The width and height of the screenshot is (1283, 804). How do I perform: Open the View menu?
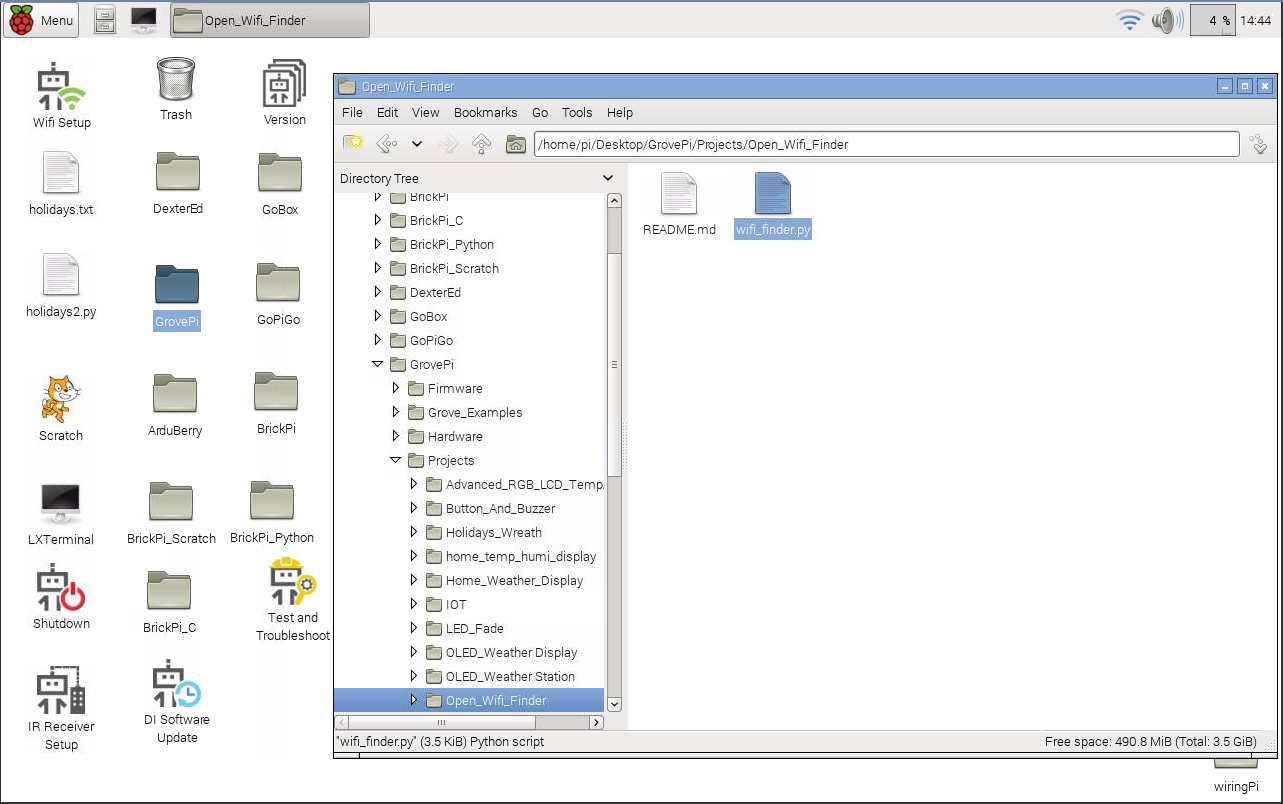point(425,112)
